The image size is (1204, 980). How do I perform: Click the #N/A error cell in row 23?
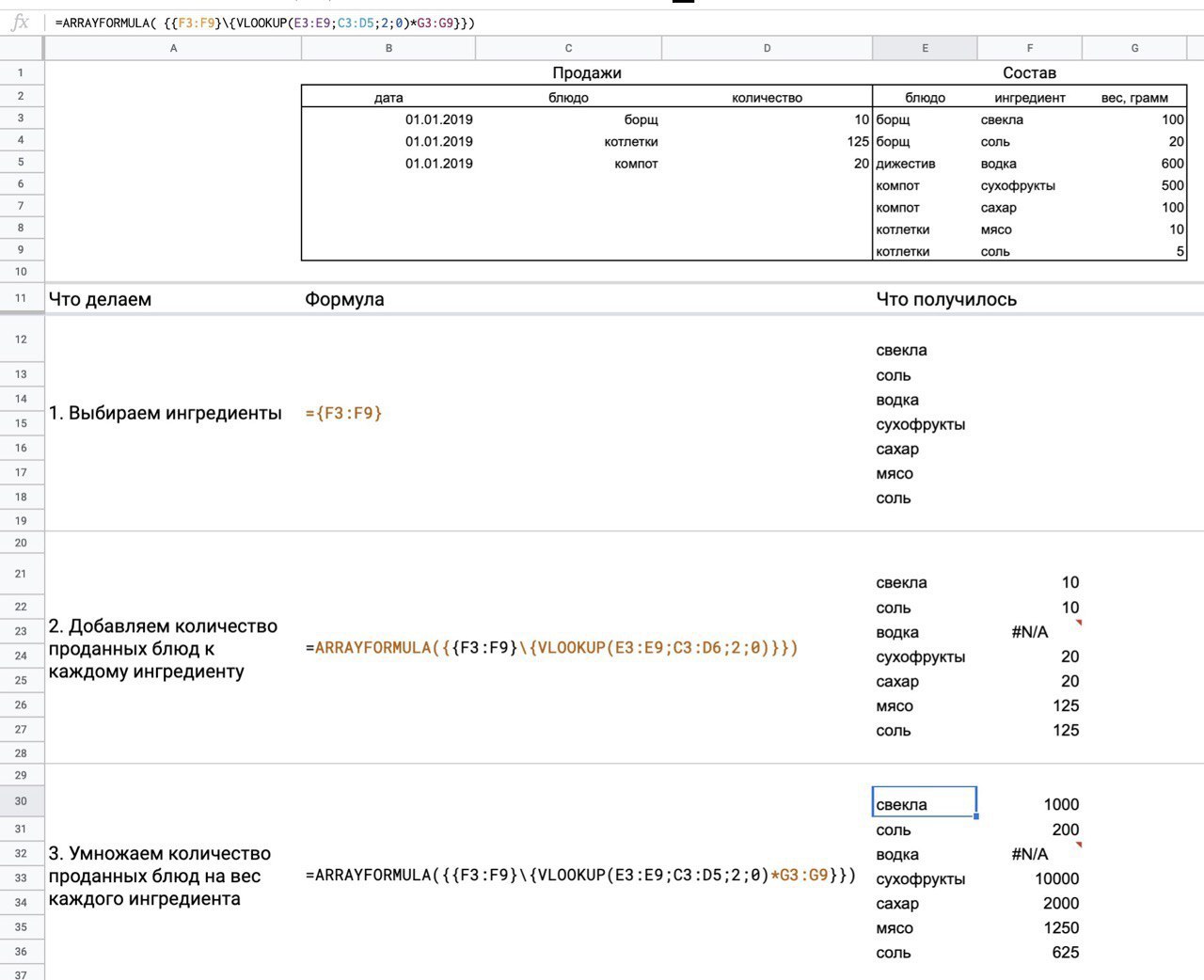[1029, 632]
